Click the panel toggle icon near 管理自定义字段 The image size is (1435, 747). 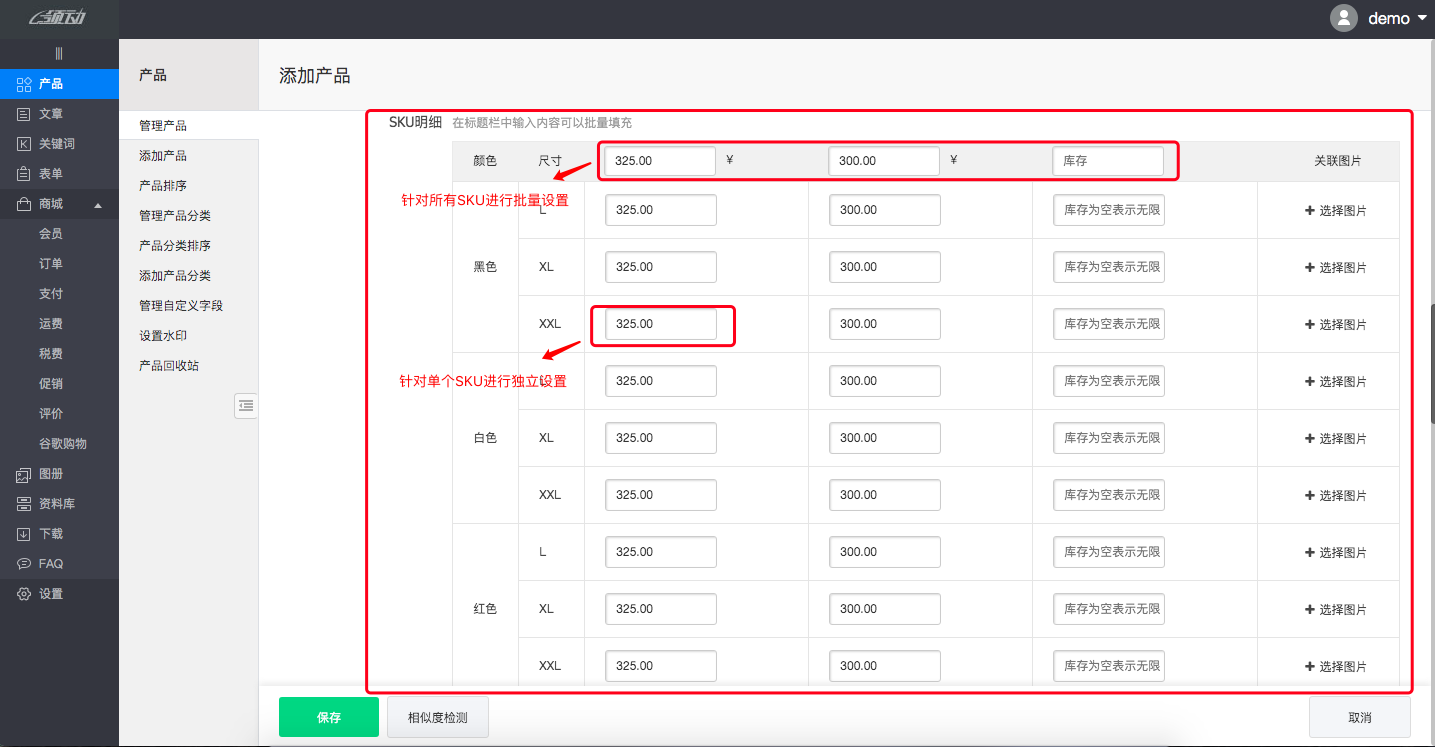point(246,406)
